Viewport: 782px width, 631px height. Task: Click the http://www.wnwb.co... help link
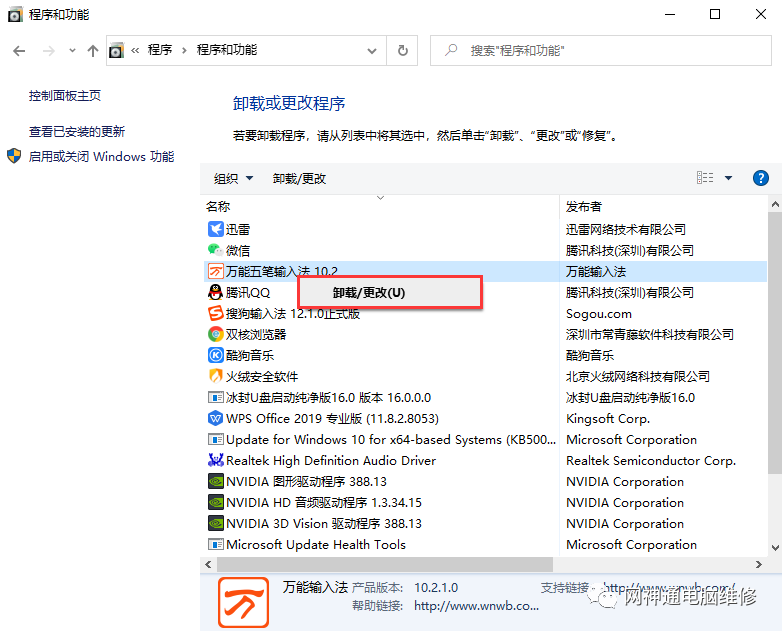point(476,606)
